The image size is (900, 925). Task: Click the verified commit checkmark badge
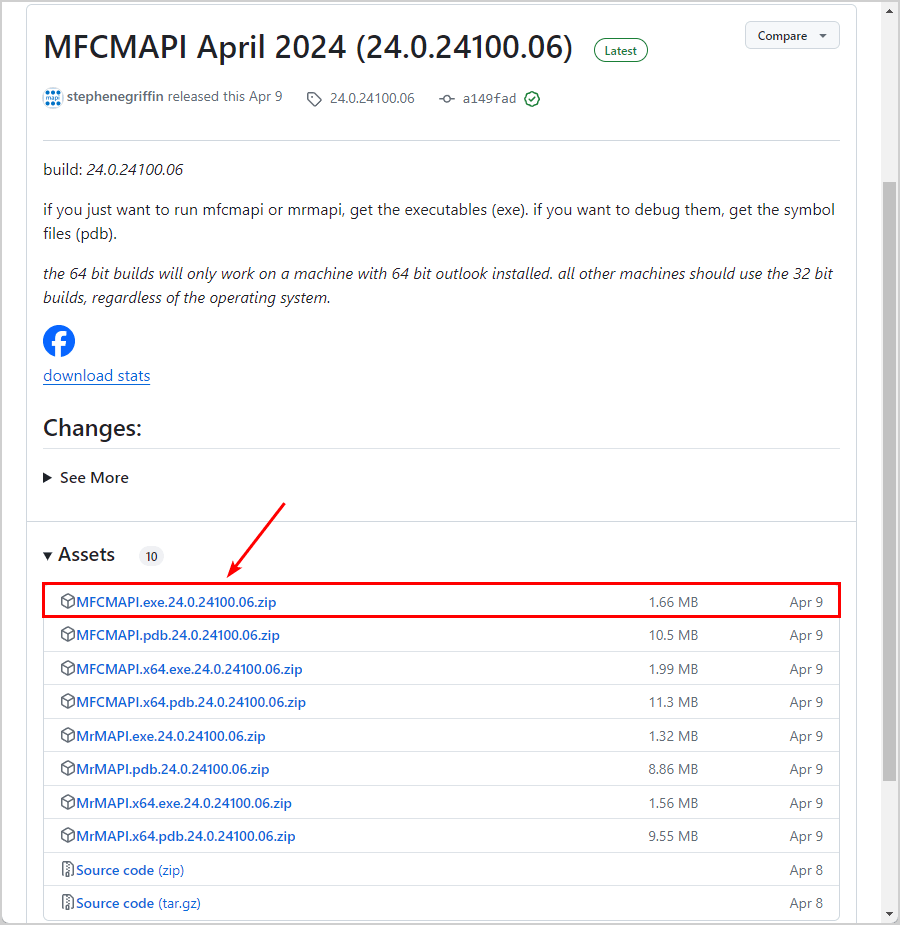click(532, 98)
